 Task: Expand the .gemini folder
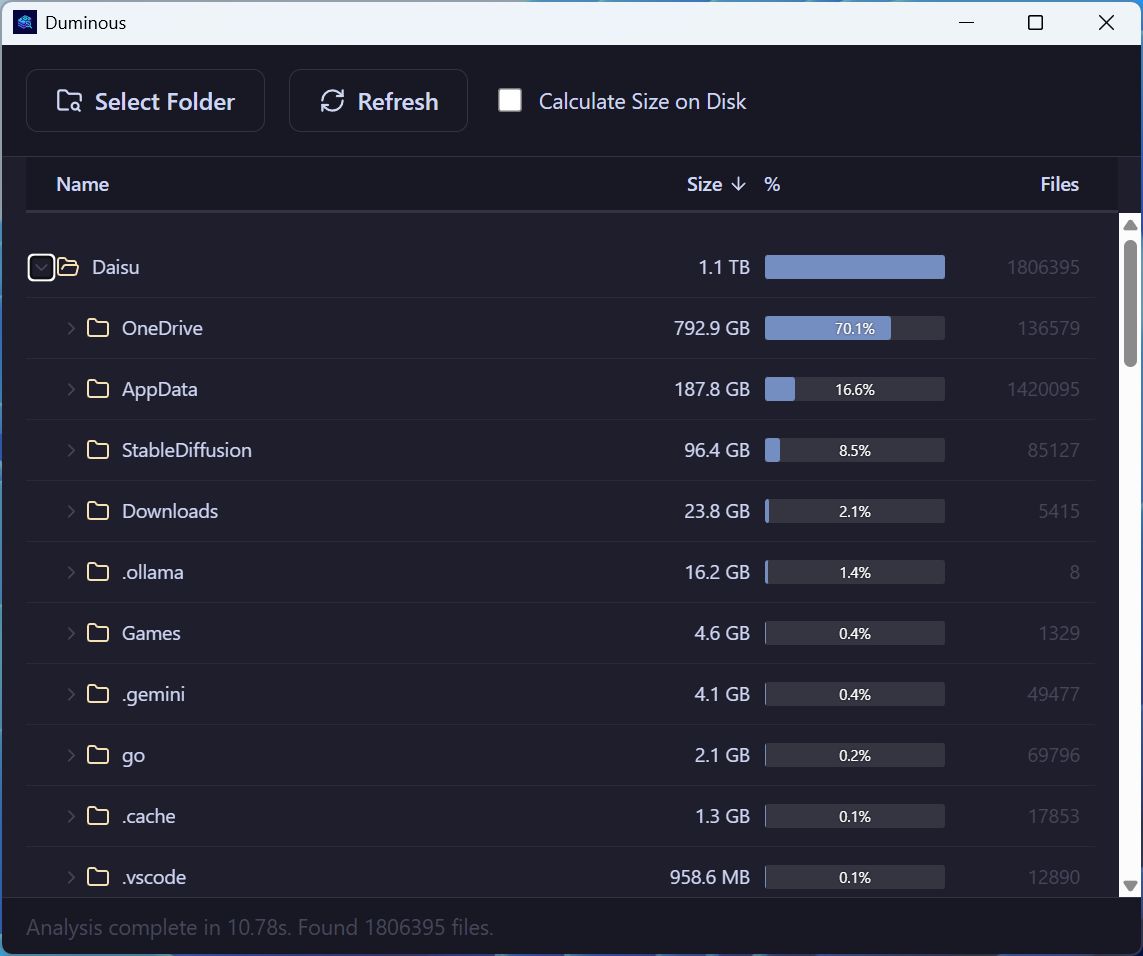70,694
